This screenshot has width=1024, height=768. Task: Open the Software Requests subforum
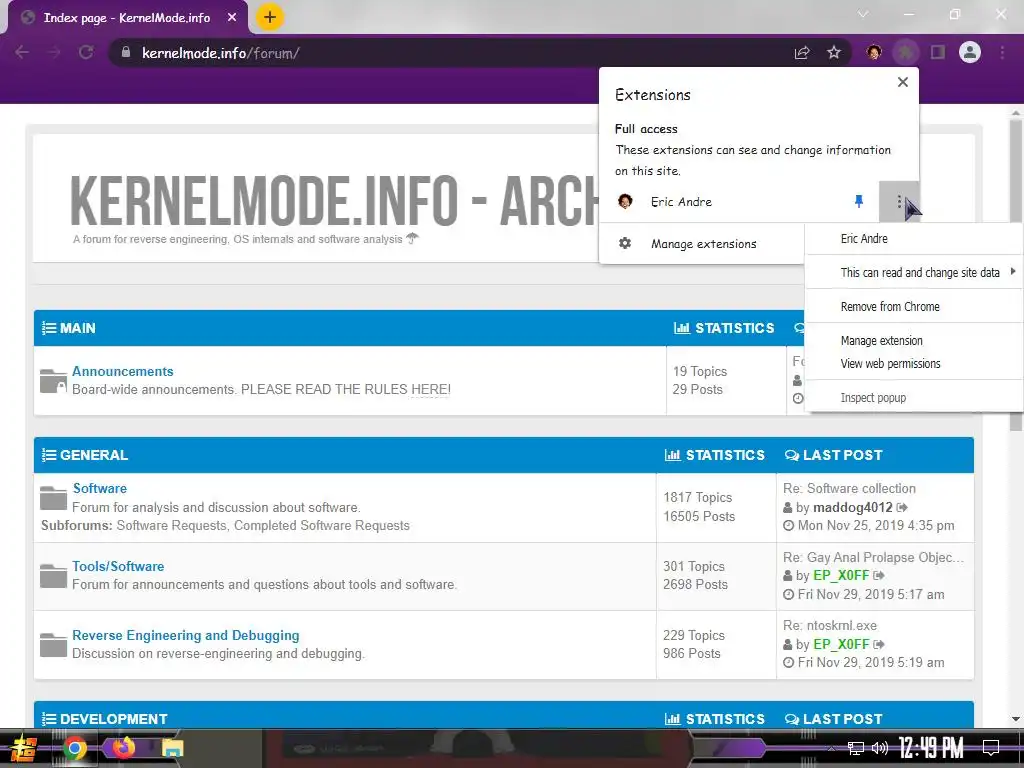(170, 525)
